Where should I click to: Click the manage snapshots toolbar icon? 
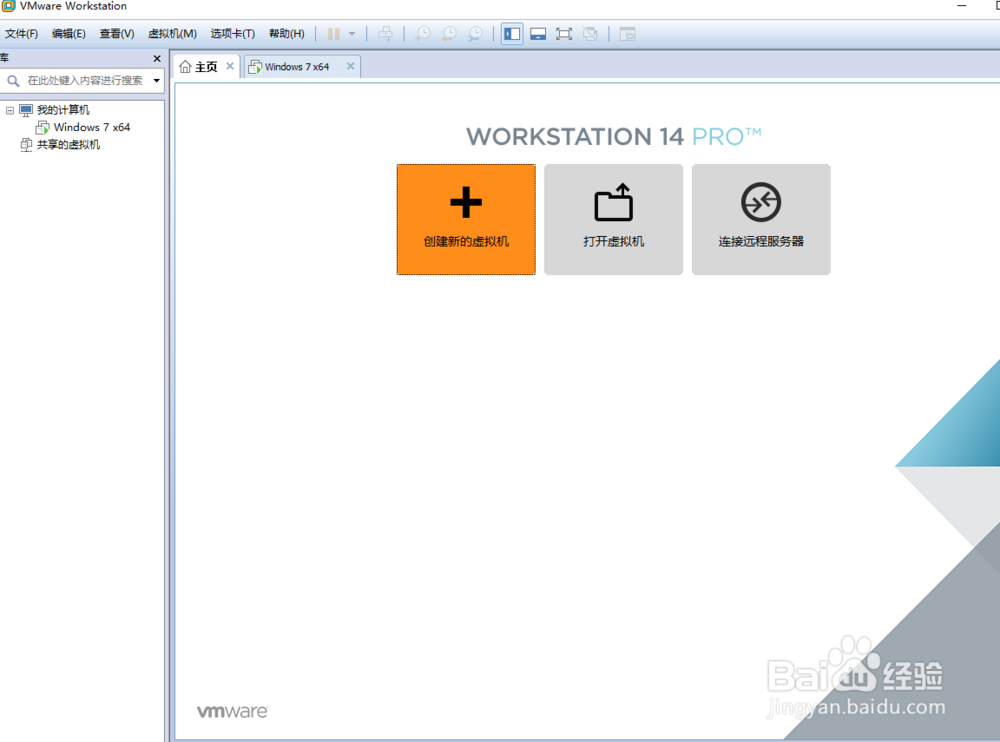coord(475,34)
